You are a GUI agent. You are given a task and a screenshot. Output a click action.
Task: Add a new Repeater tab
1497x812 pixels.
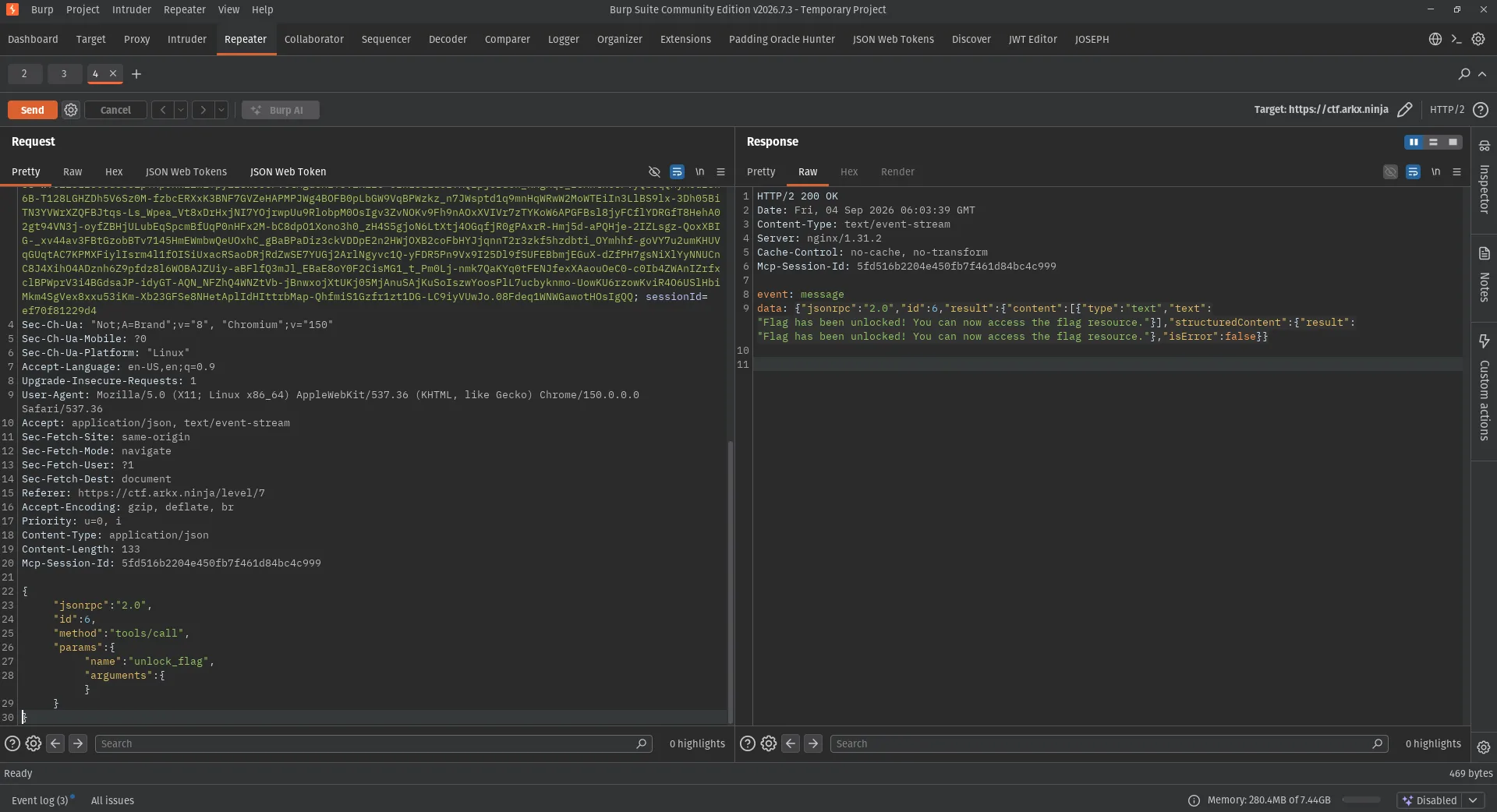point(136,74)
